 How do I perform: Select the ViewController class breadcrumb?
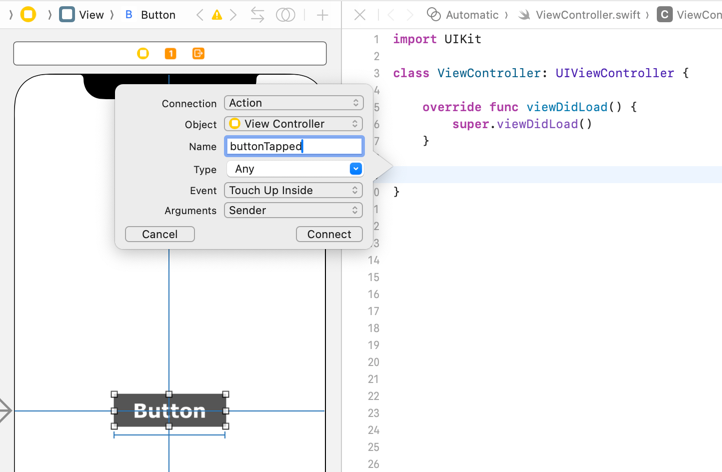click(689, 15)
